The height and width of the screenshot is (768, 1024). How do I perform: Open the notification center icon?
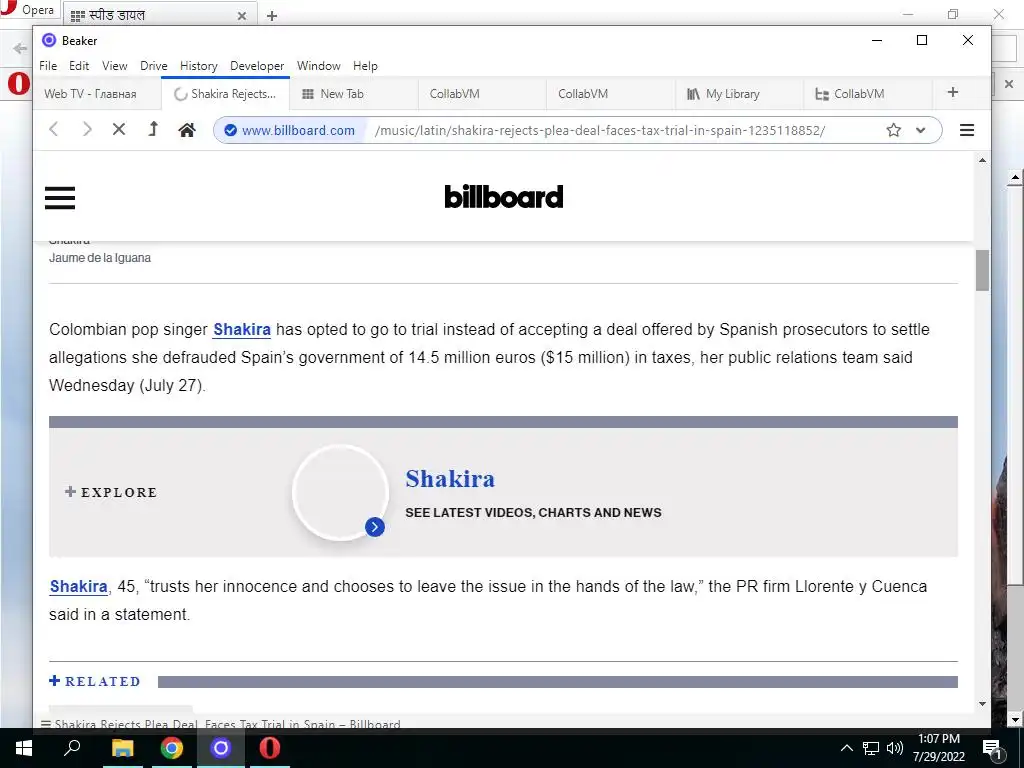(x=992, y=750)
